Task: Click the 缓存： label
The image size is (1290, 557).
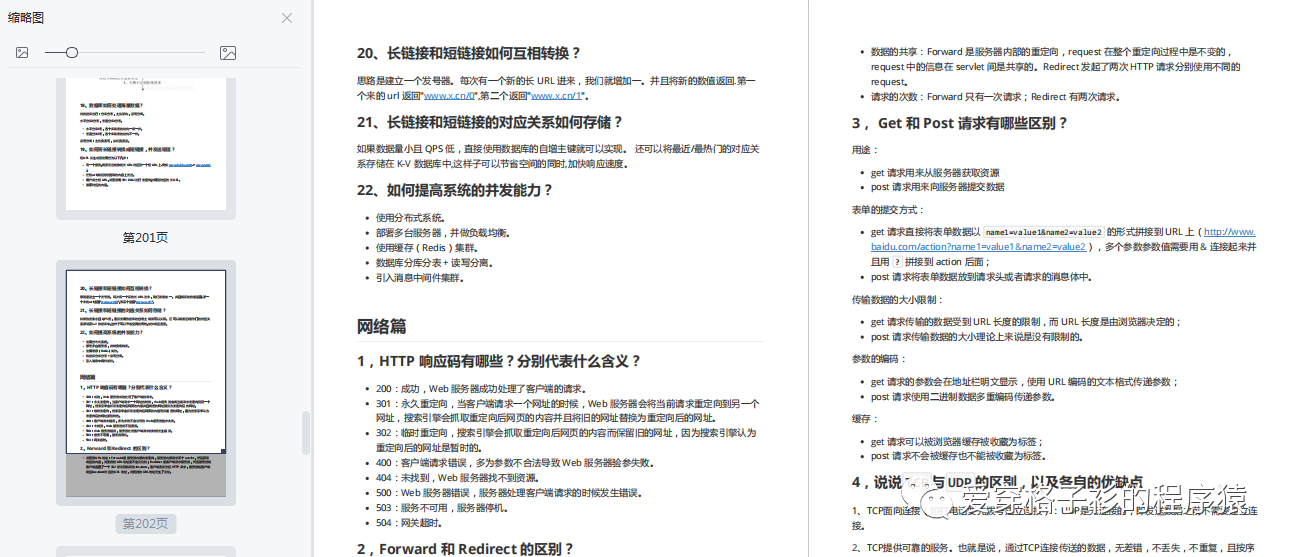Action: coord(865,419)
